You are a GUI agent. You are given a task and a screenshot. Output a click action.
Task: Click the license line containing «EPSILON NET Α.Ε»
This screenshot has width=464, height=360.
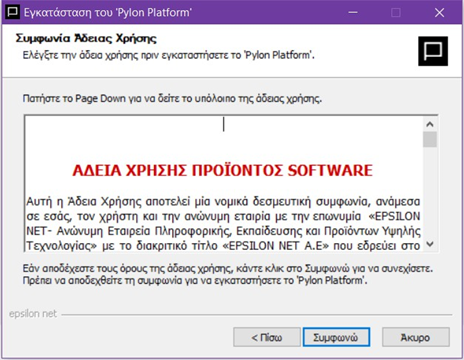[223, 246]
